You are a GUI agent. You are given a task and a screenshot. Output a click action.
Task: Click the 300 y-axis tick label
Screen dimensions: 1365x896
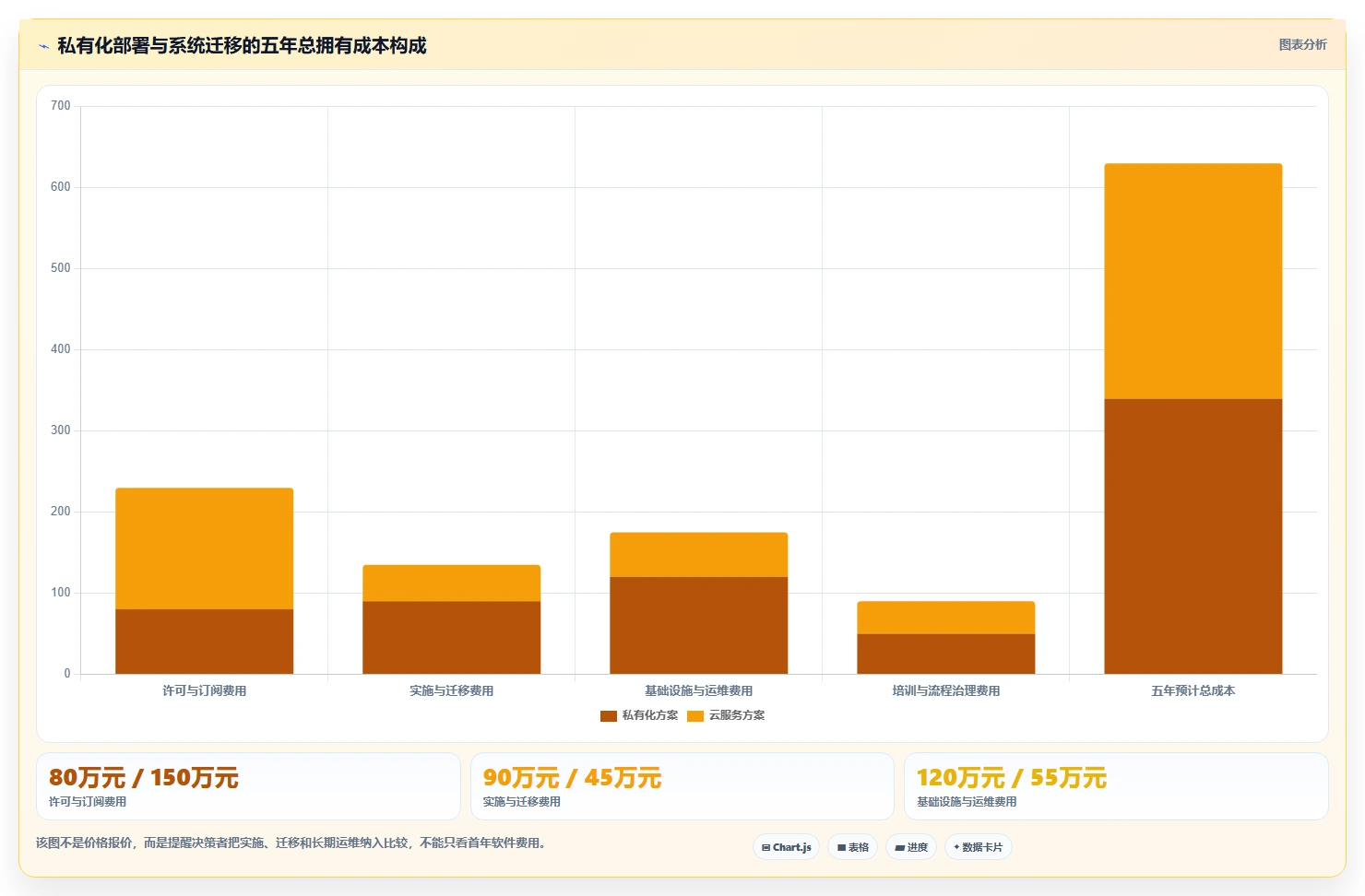tap(61, 430)
